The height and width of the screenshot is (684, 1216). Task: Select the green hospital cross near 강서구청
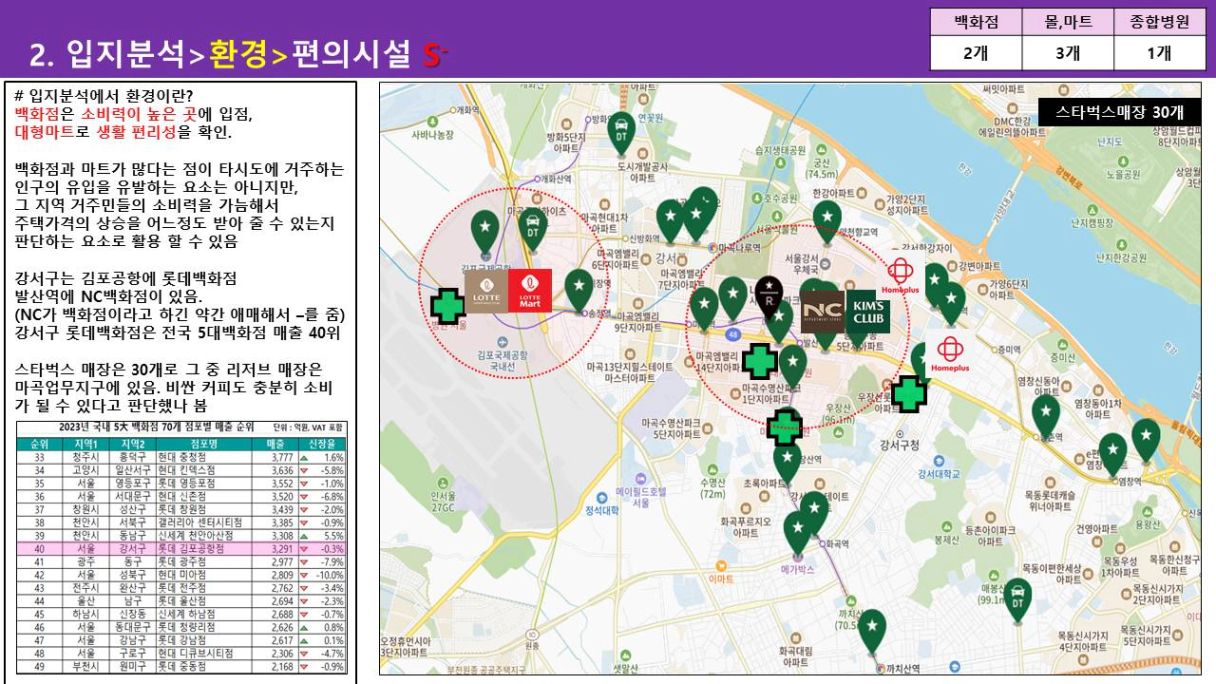(x=909, y=394)
